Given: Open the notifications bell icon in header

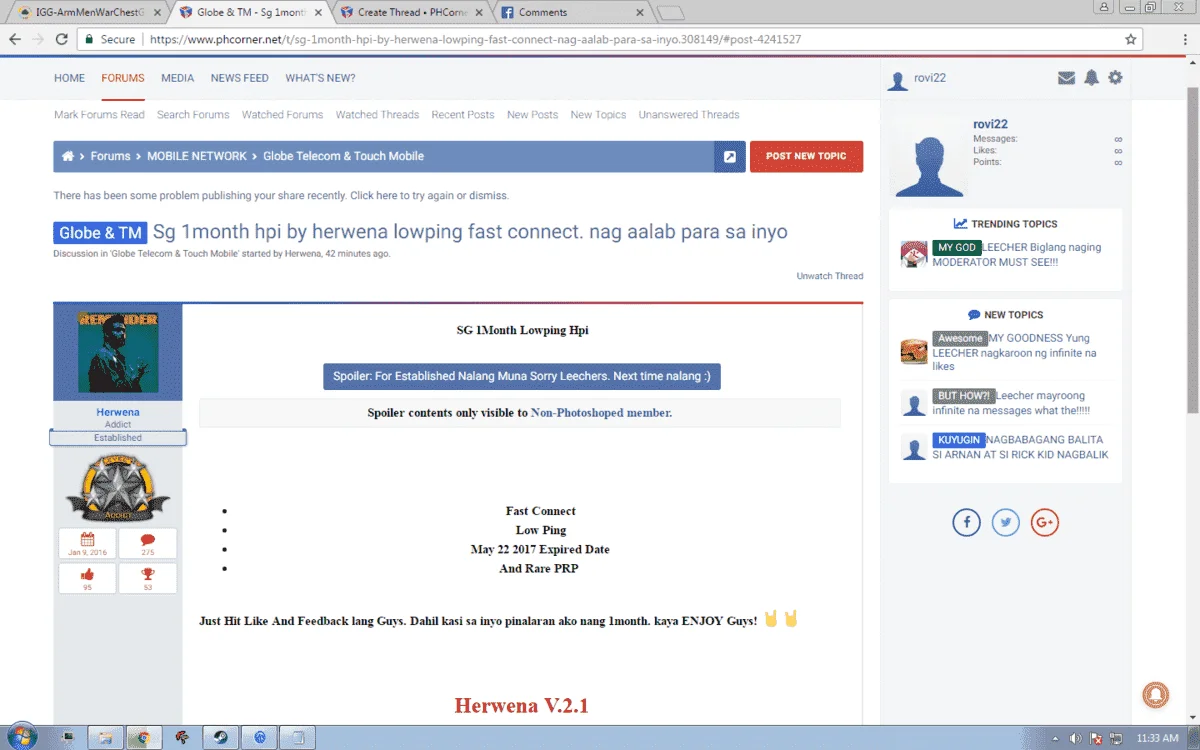Looking at the screenshot, I should [1091, 78].
